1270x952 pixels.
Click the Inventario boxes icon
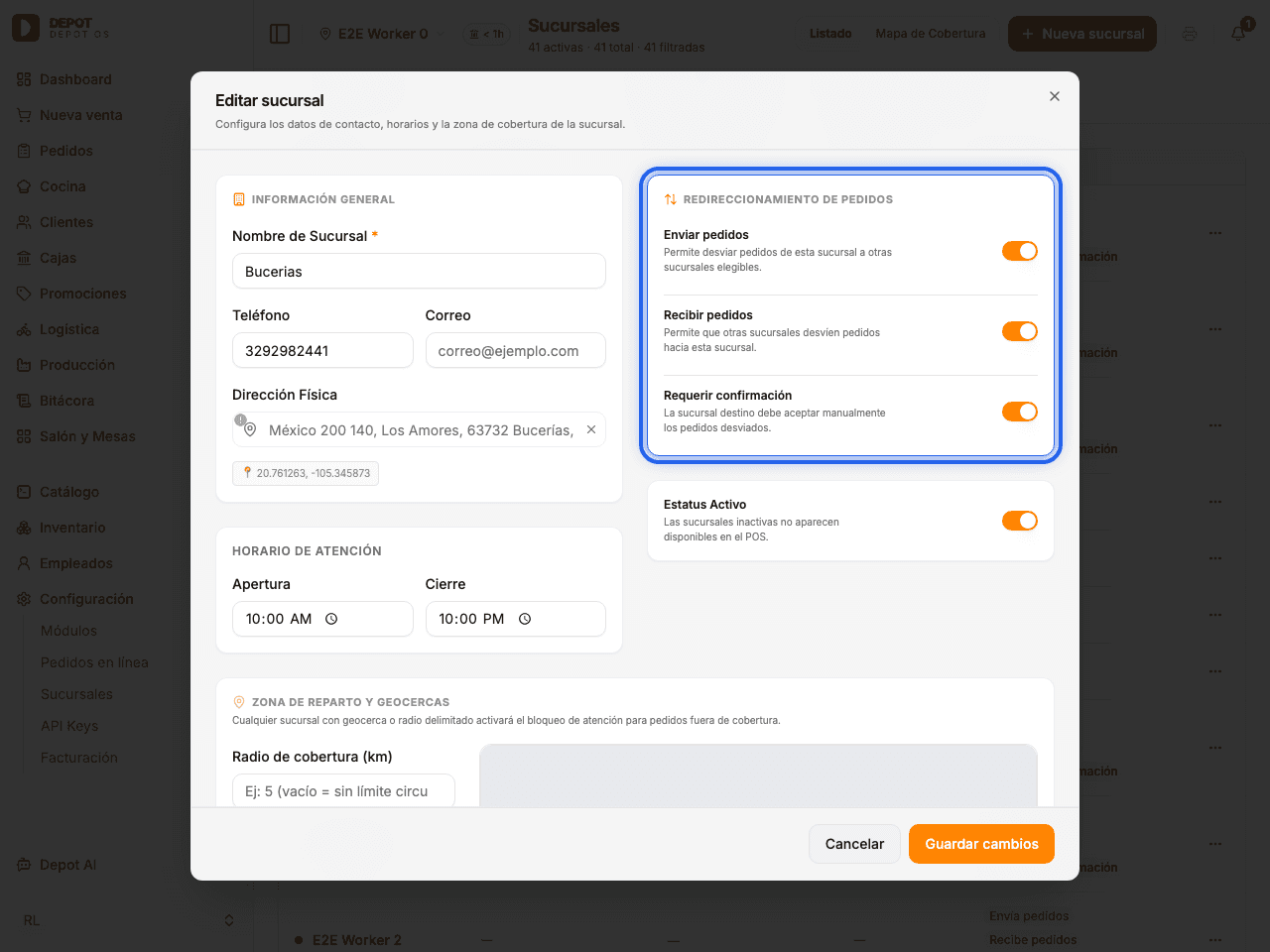pos(24,528)
